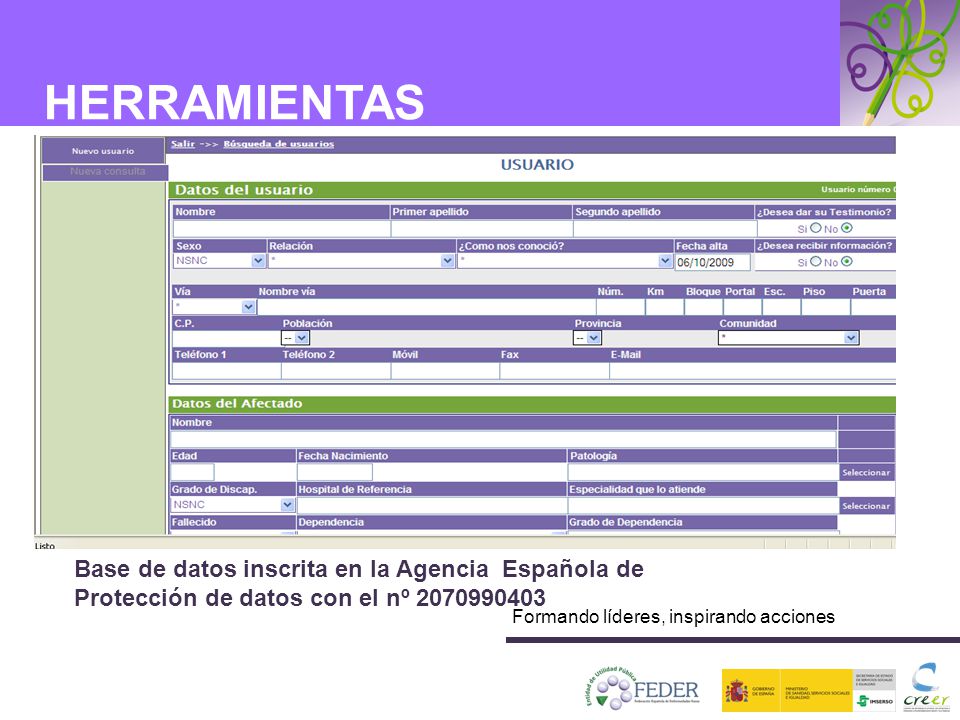
Task: Select No for ¿Desea recibir información?
Action: click(x=847, y=261)
